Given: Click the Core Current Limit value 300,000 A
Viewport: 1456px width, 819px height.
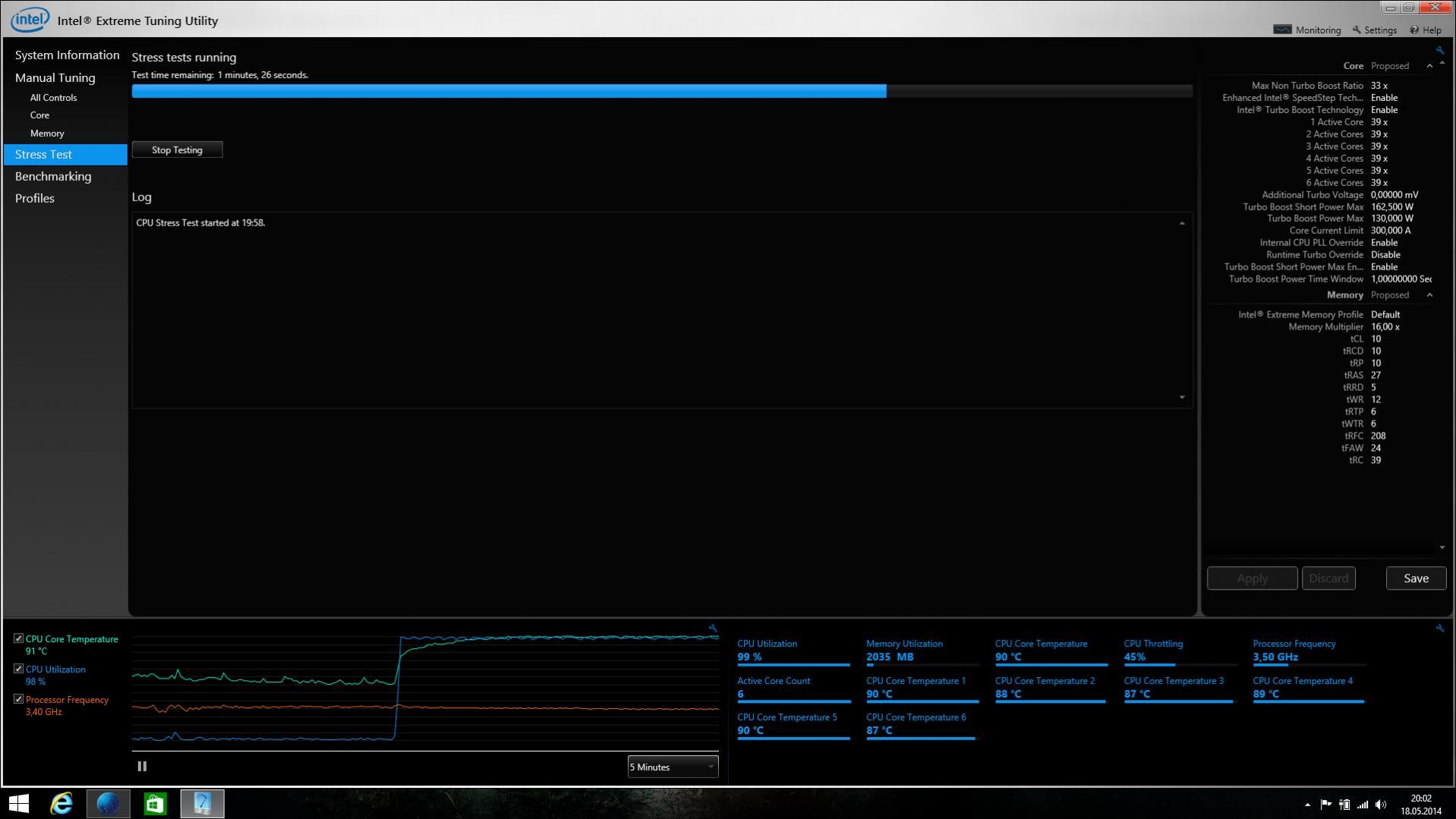Looking at the screenshot, I should [1391, 231].
